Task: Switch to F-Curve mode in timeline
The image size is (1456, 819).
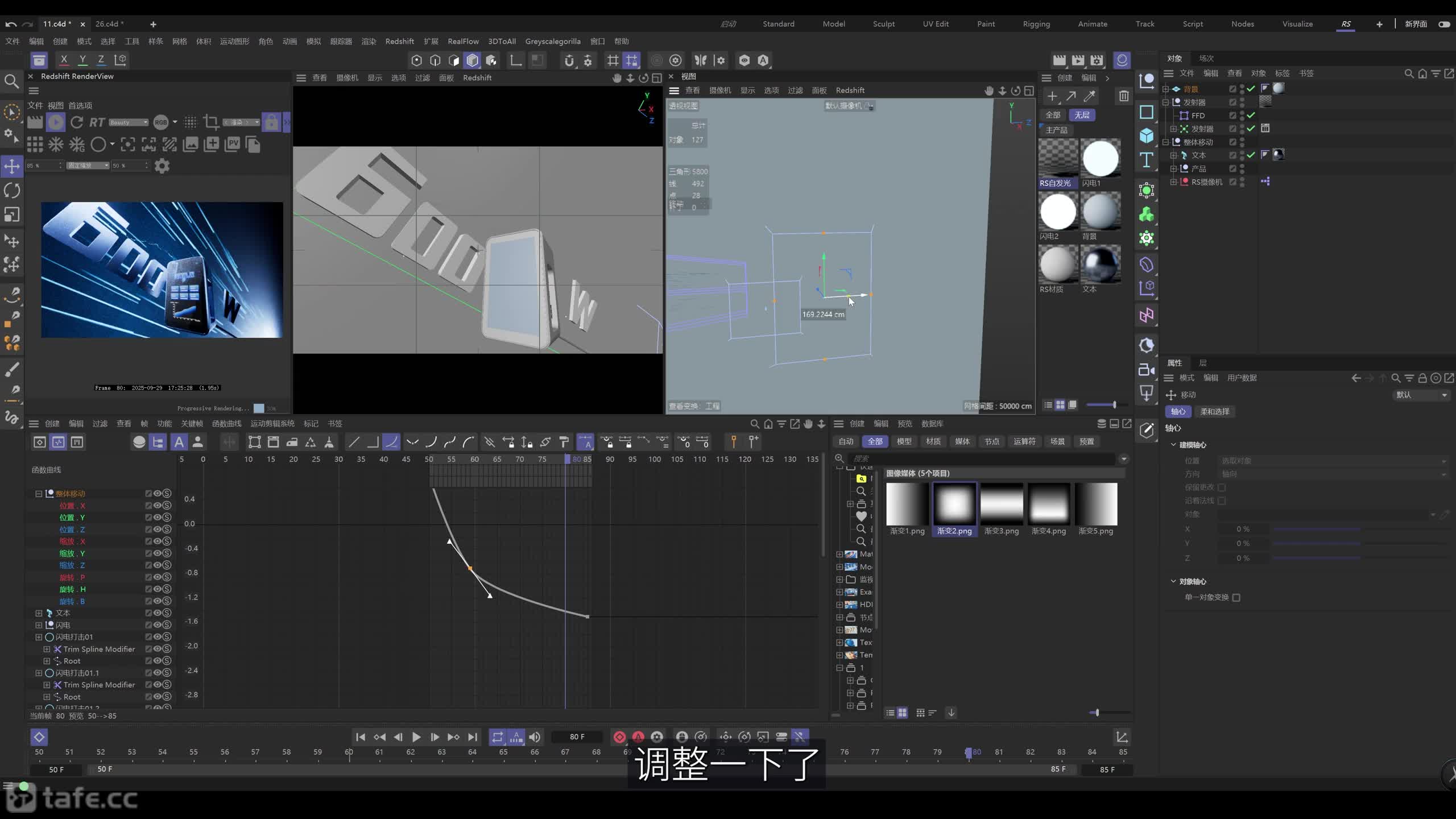Action: coord(58,442)
